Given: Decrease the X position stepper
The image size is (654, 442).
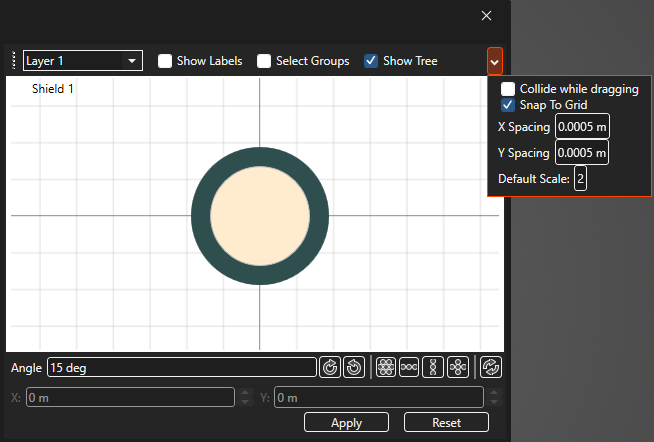Looking at the screenshot, I should coord(245,402).
